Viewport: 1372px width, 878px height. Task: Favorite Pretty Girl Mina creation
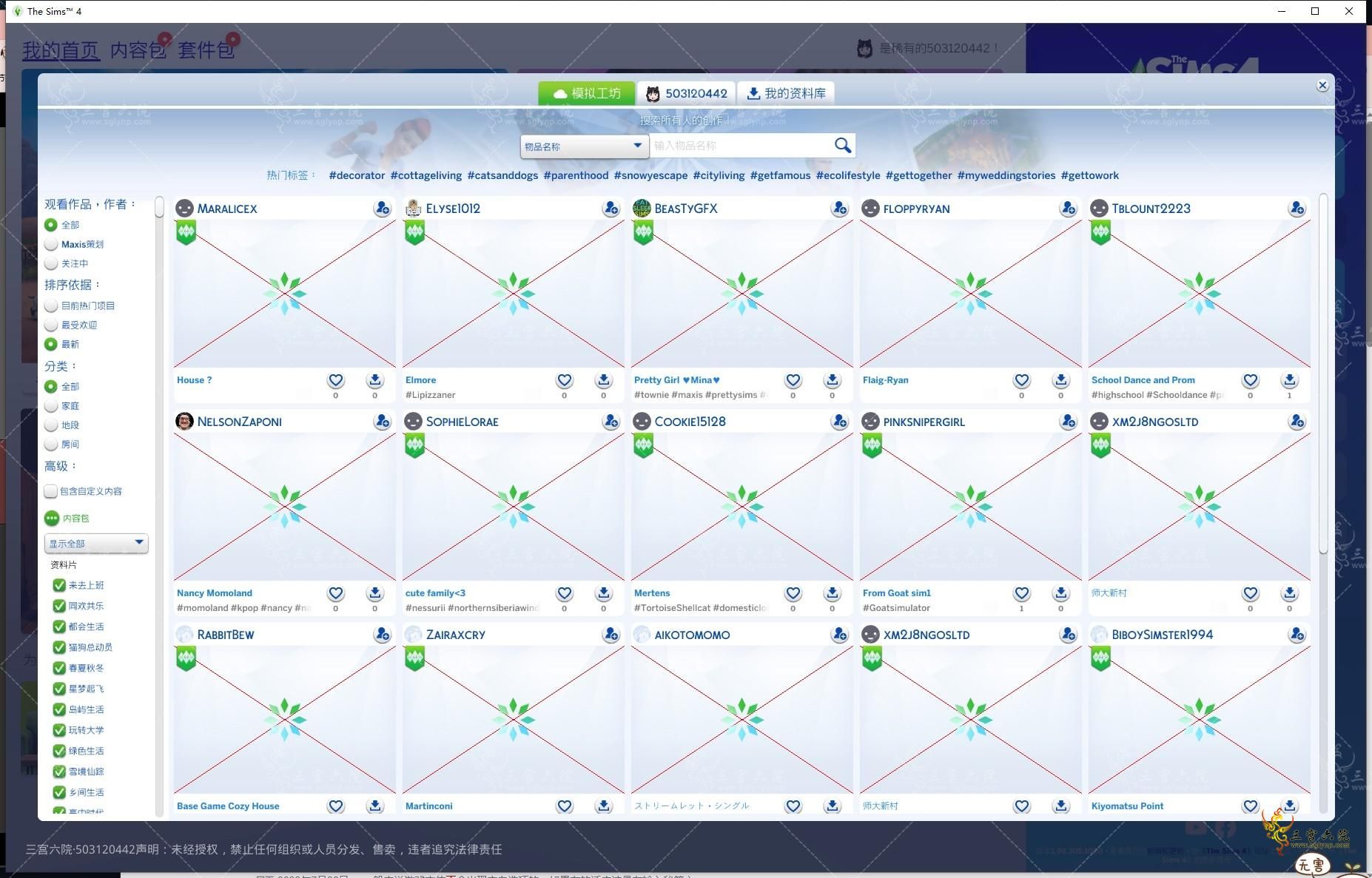click(x=793, y=380)
